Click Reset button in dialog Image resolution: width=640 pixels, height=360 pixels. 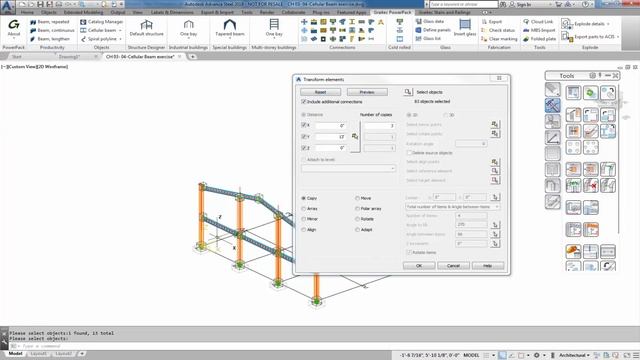point(320,92)
